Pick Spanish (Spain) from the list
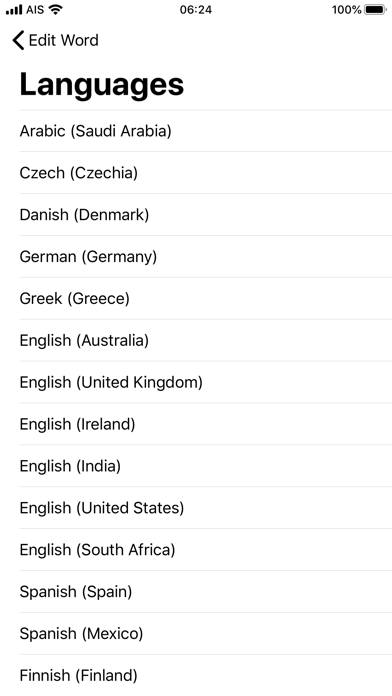The width and height of the screenshot is (392, 696). point(206,592)
